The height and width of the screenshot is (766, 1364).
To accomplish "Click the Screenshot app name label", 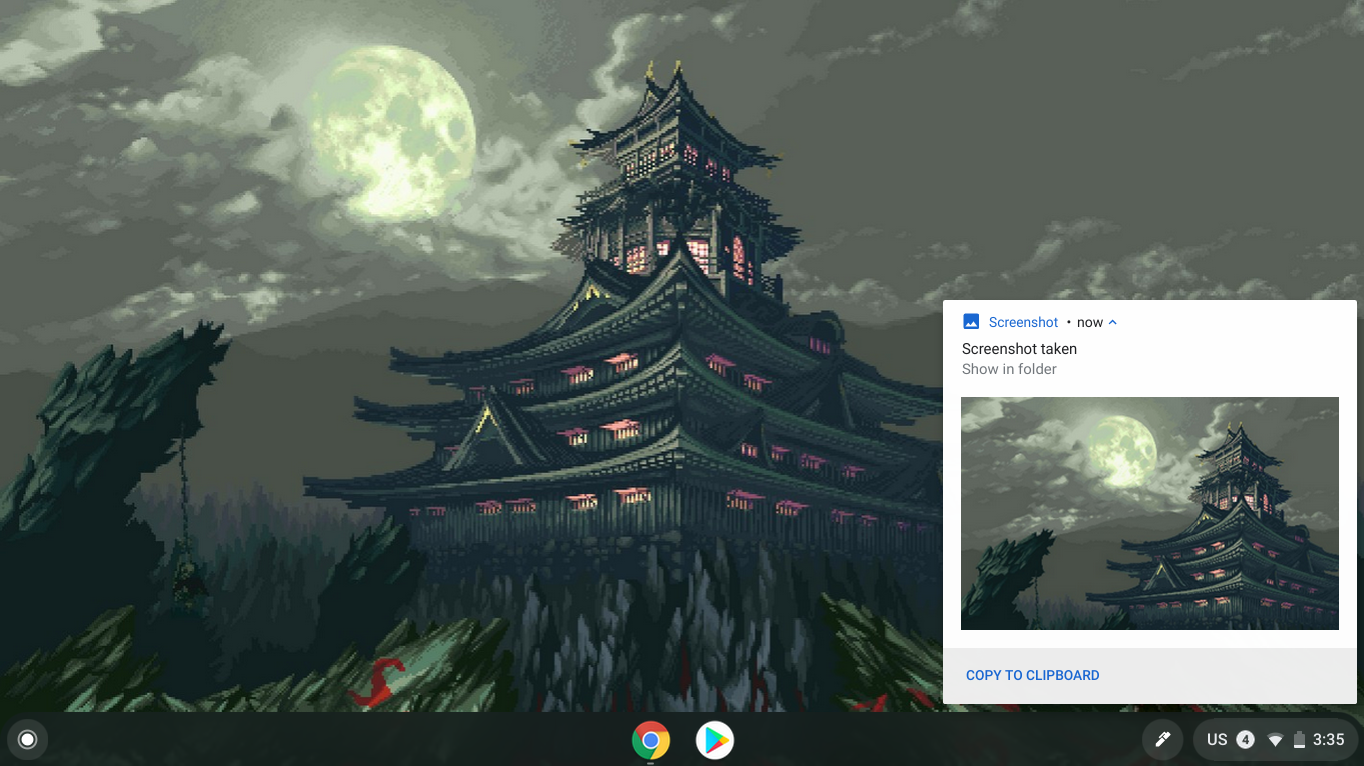I will click(1023, 322).
